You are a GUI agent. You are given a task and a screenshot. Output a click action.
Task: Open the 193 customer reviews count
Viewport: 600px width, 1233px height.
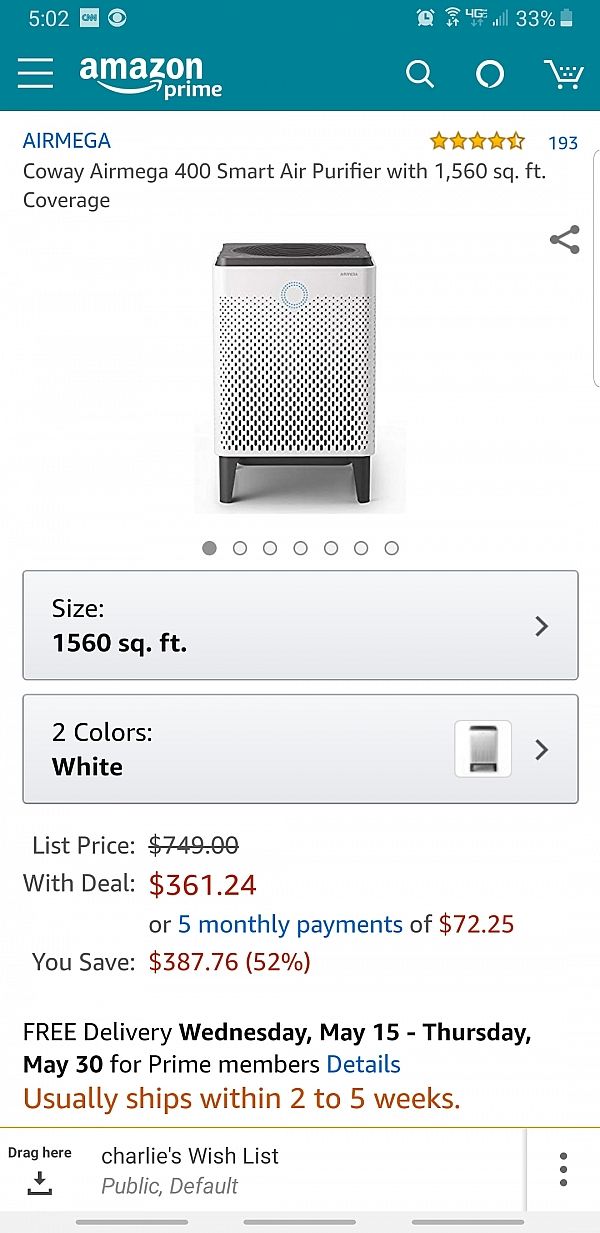pos(563,143)
